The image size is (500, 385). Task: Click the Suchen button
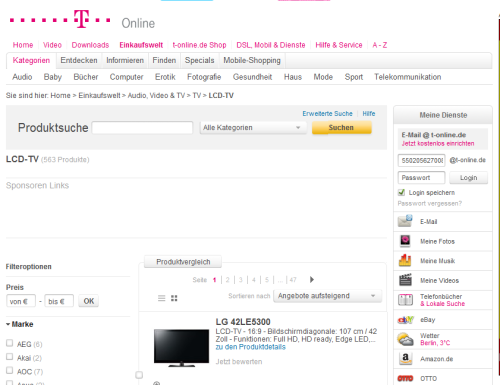tap(342, 128)
